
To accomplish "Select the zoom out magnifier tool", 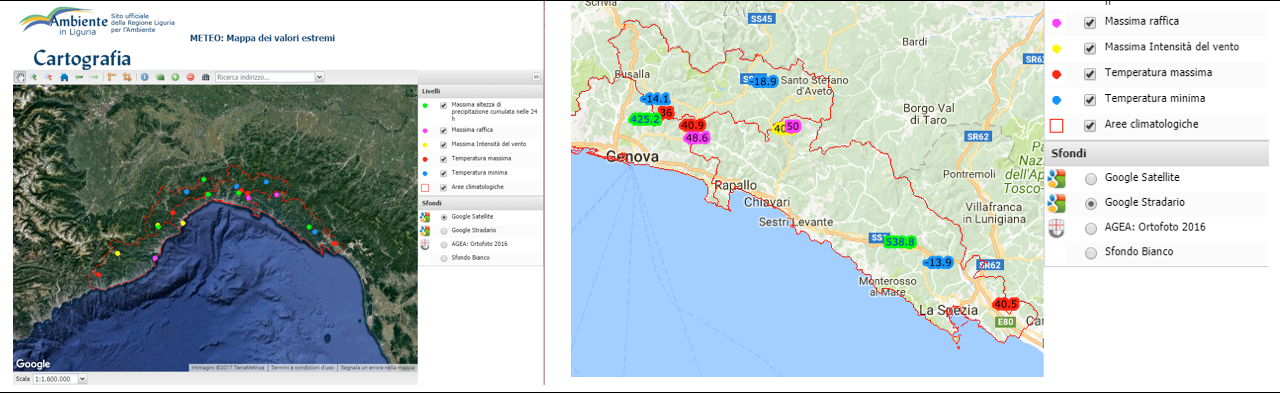I will 48,77.
